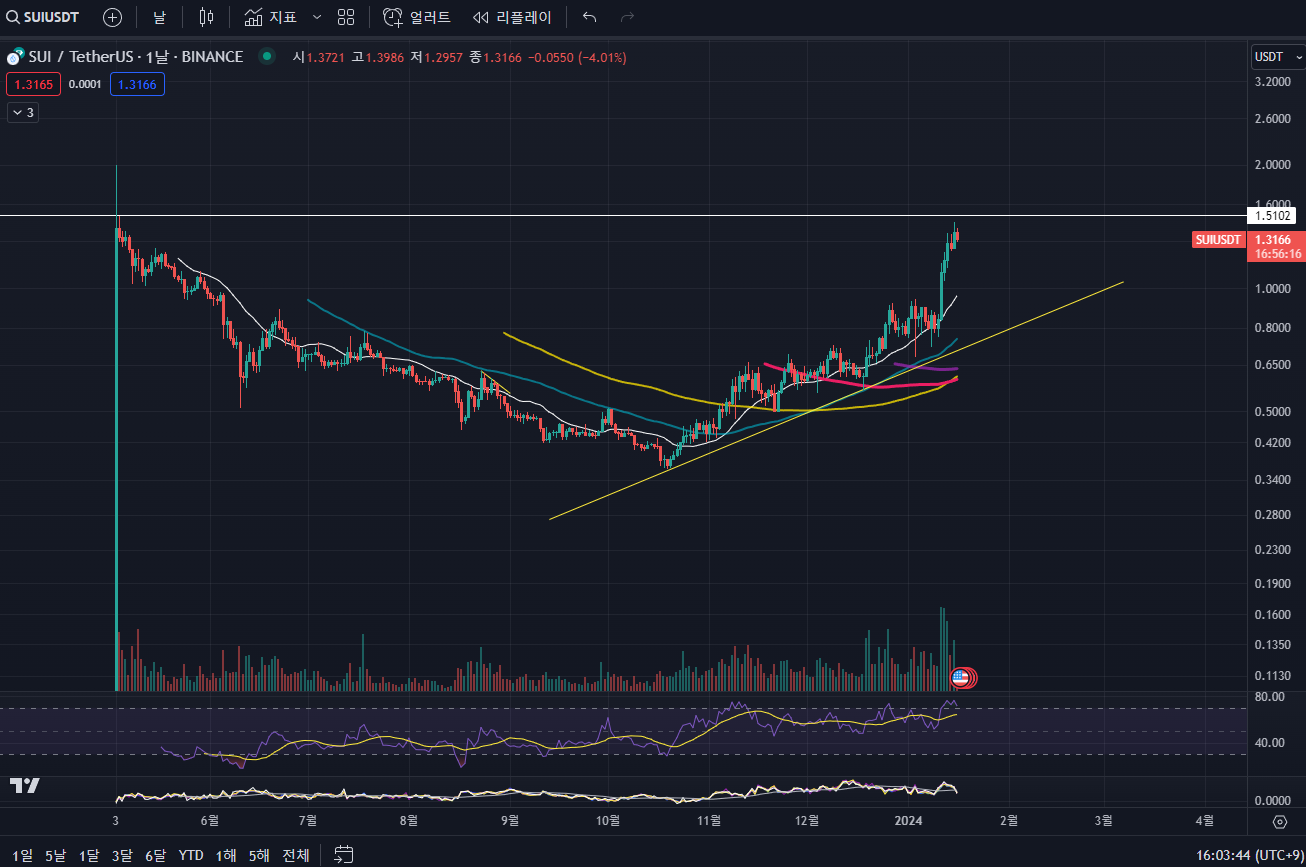Click the TradingView logo on the chart
The width and height of the screenshot is (1306, 867).
point(25,785)
